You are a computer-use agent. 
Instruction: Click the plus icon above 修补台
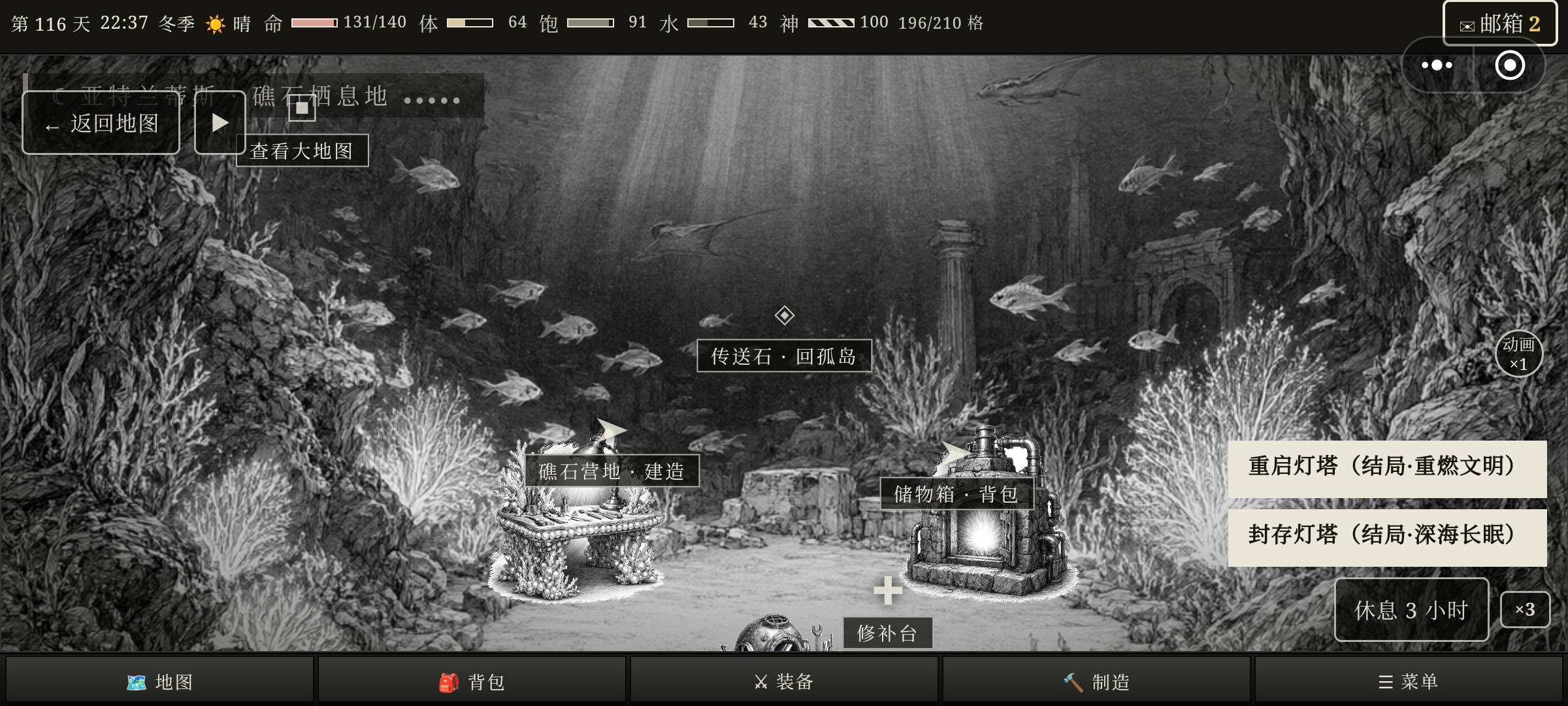click(x=888, y=590)
